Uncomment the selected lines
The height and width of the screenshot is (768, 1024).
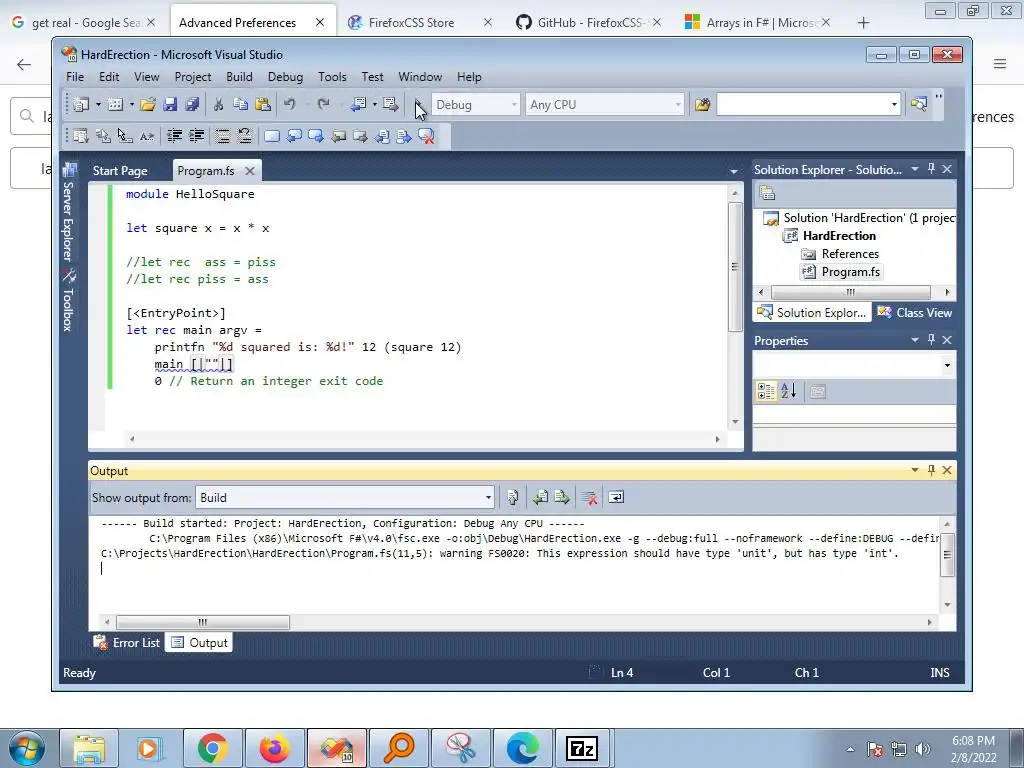245,136
